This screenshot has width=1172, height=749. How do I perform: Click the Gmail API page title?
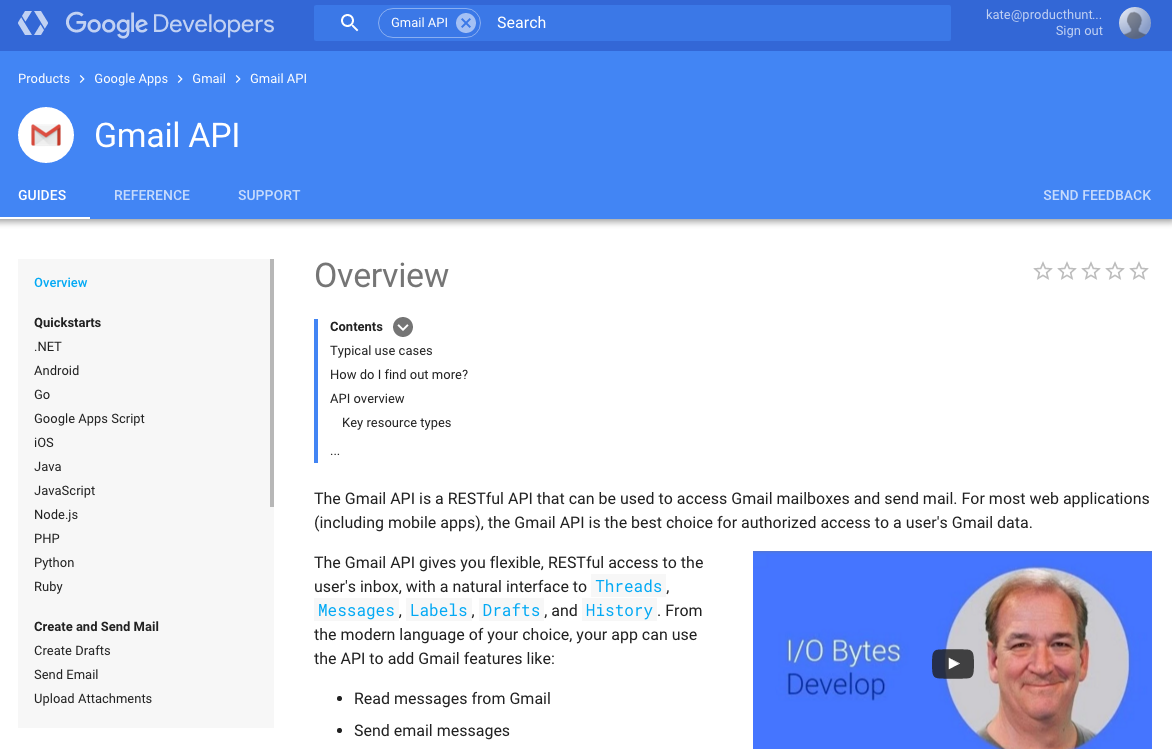[x=167, y=135]
